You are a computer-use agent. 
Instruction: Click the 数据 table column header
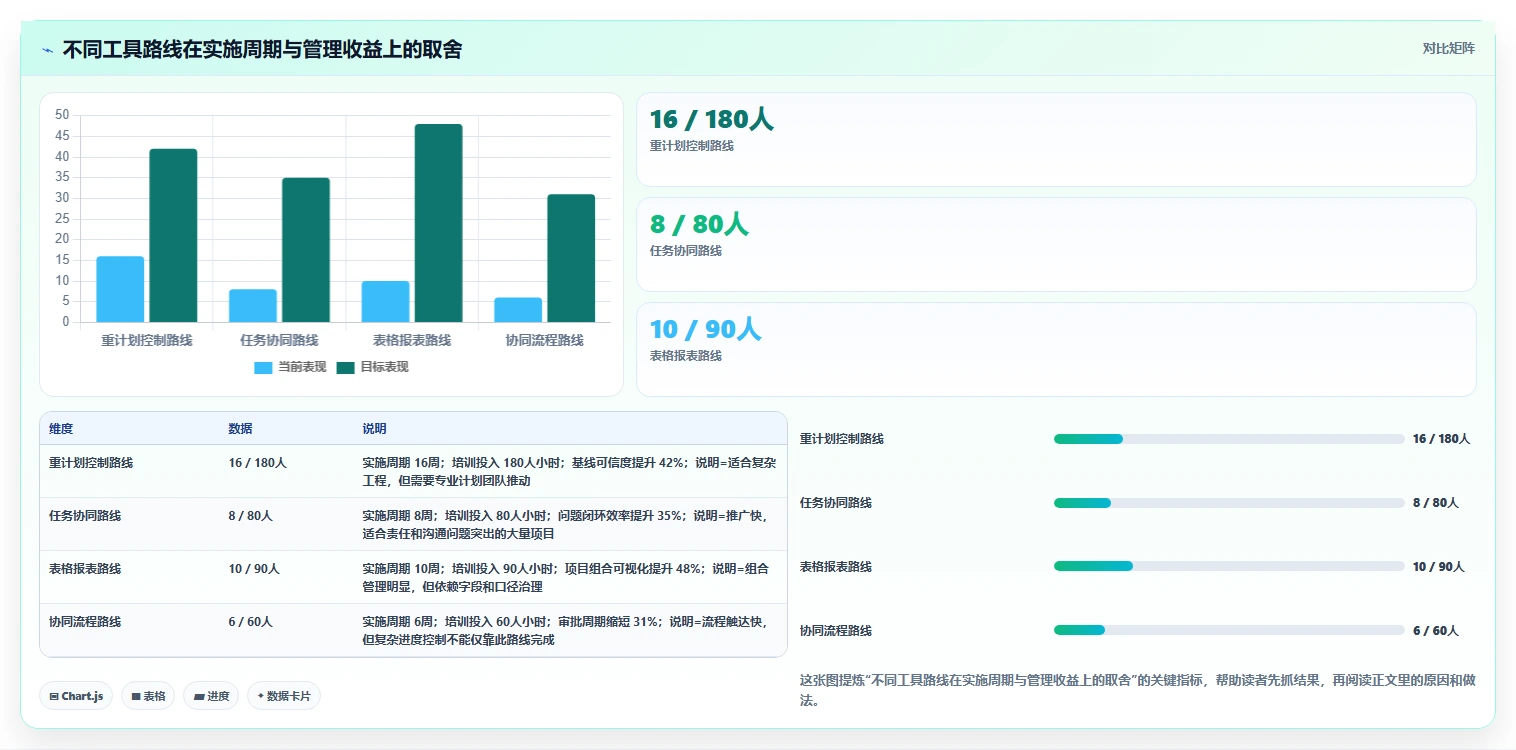point(240,428)
